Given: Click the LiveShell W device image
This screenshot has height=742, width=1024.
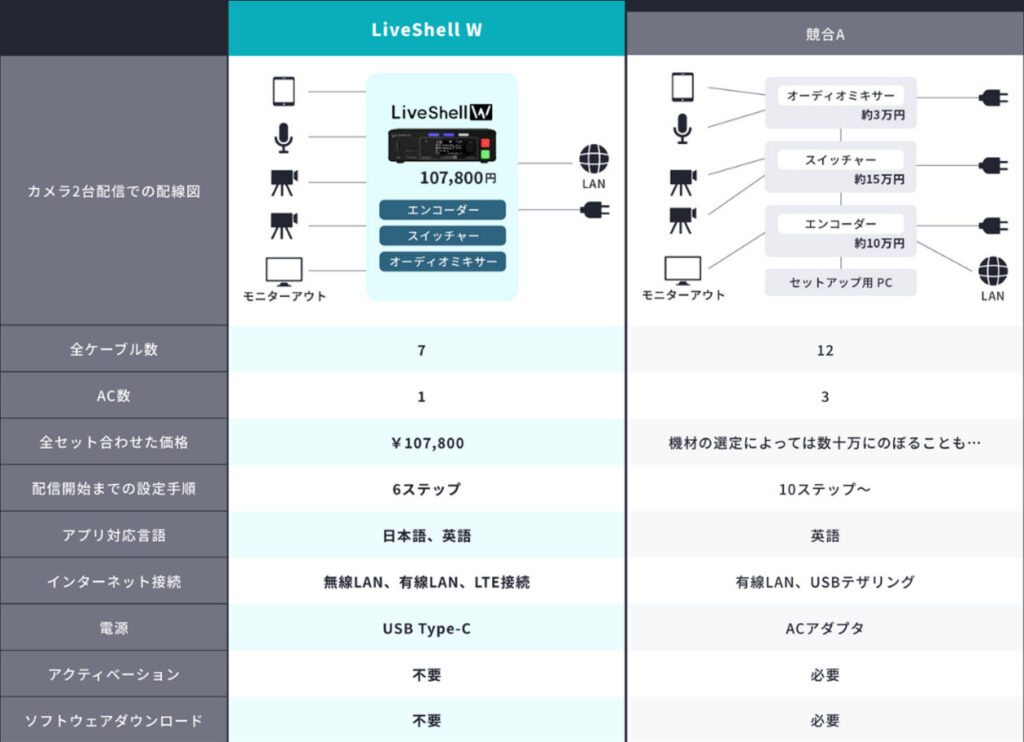Looking at the screenshot, I should point(442,145).
